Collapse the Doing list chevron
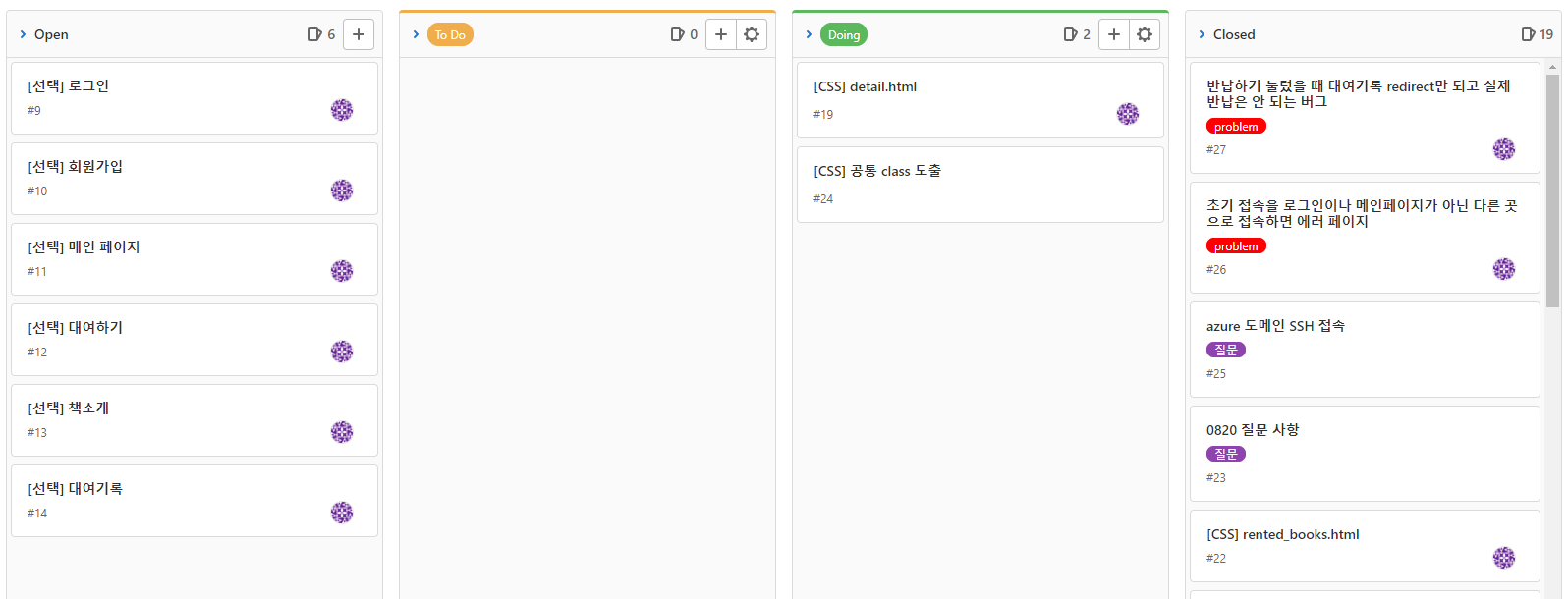The height and width of the screenshot is (599, 1568). (x=809, y=34)
